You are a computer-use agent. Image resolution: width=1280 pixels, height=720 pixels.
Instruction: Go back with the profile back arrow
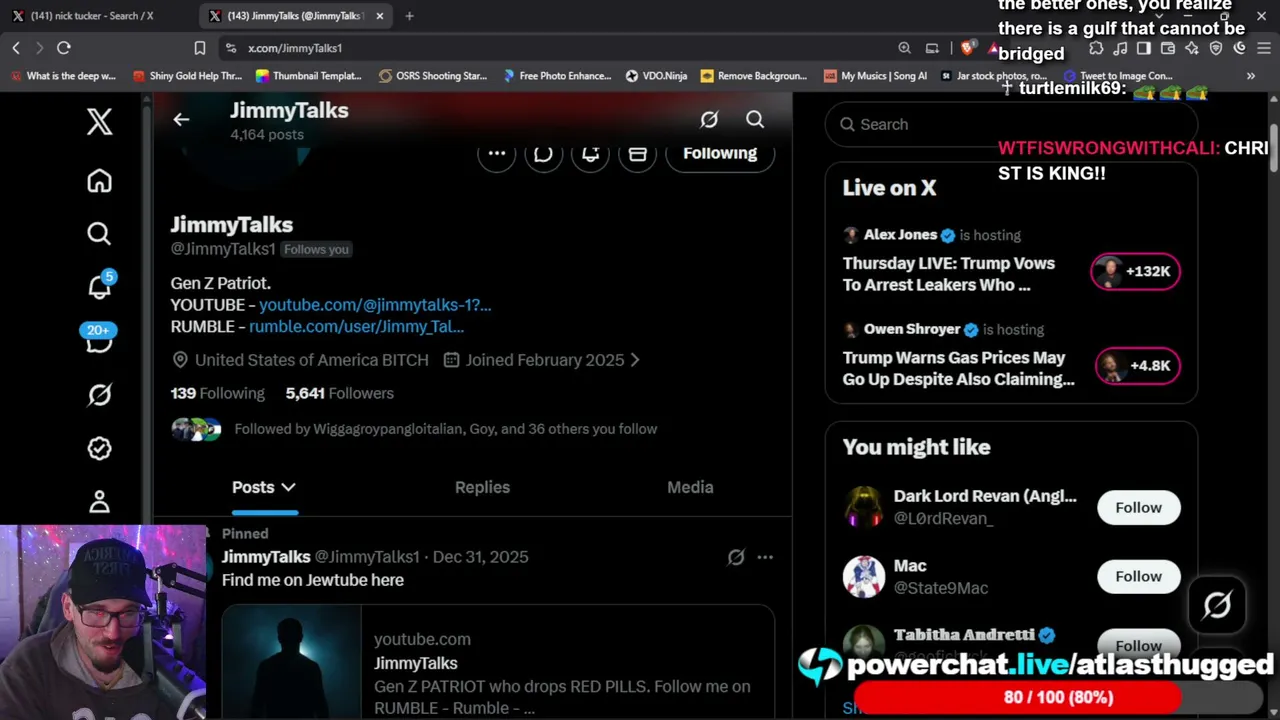tap(181, 120)
